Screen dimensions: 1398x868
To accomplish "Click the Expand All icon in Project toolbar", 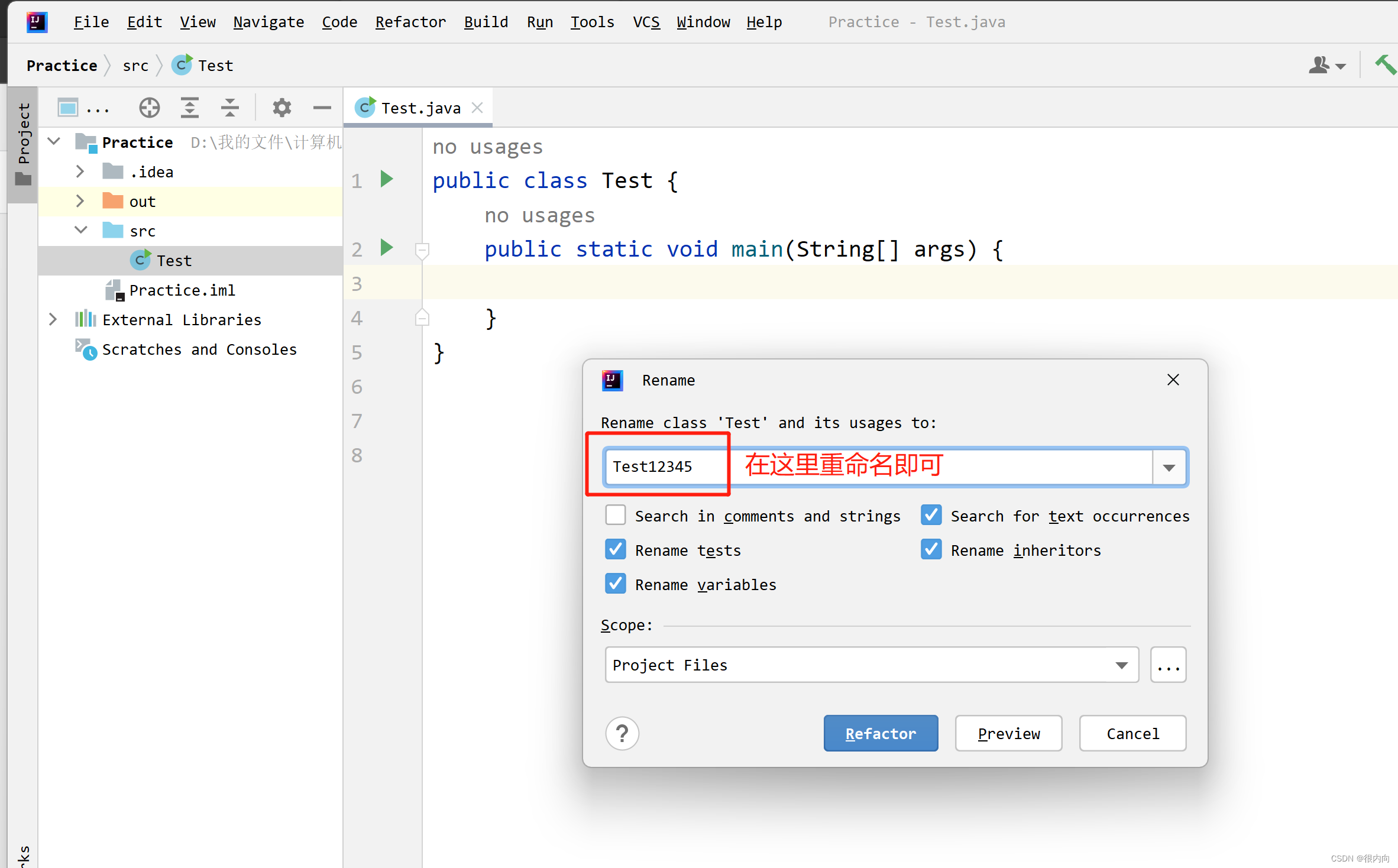I will [x=189, y=108].
